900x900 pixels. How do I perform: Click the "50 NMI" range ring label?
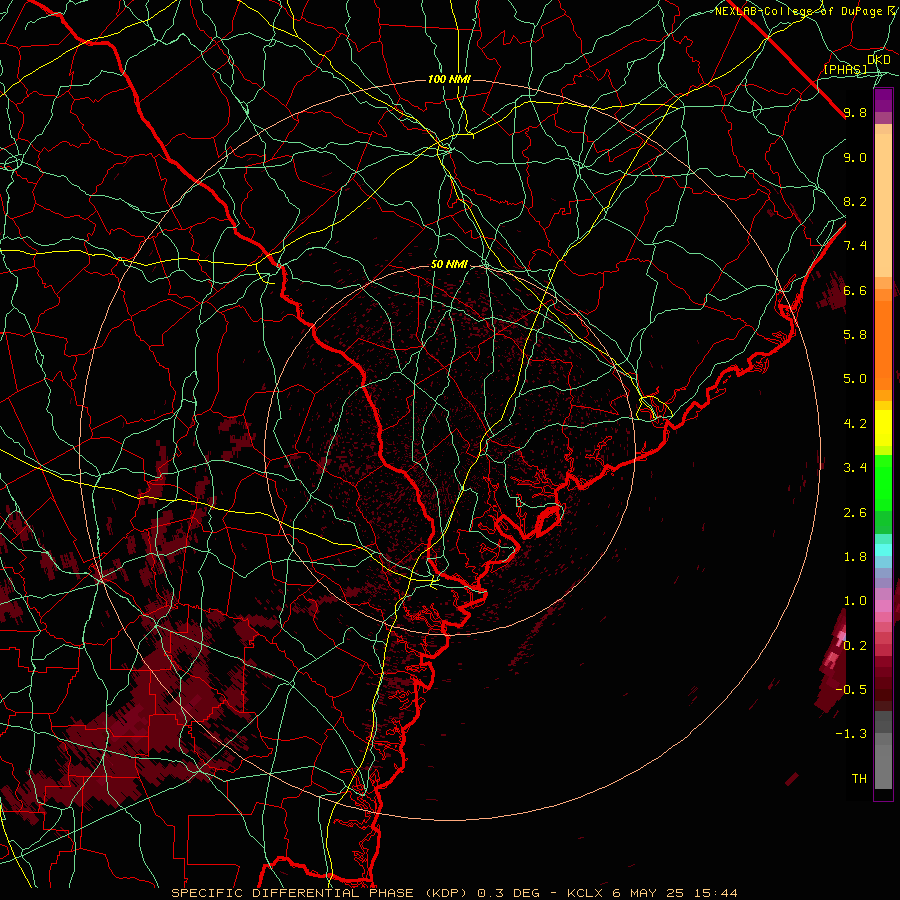(449, 265)
